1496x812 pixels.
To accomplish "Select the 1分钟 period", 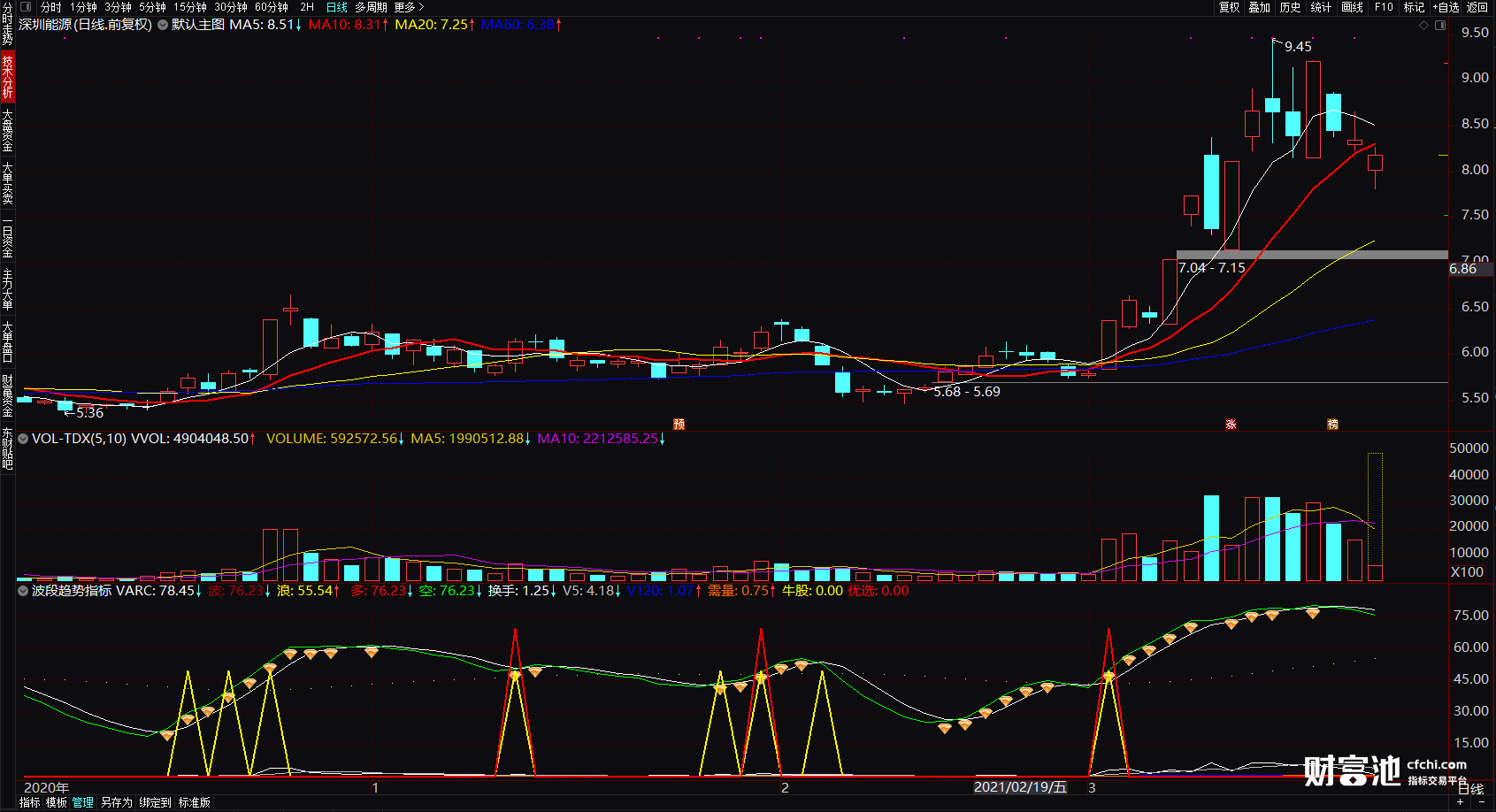I will 83,7.
